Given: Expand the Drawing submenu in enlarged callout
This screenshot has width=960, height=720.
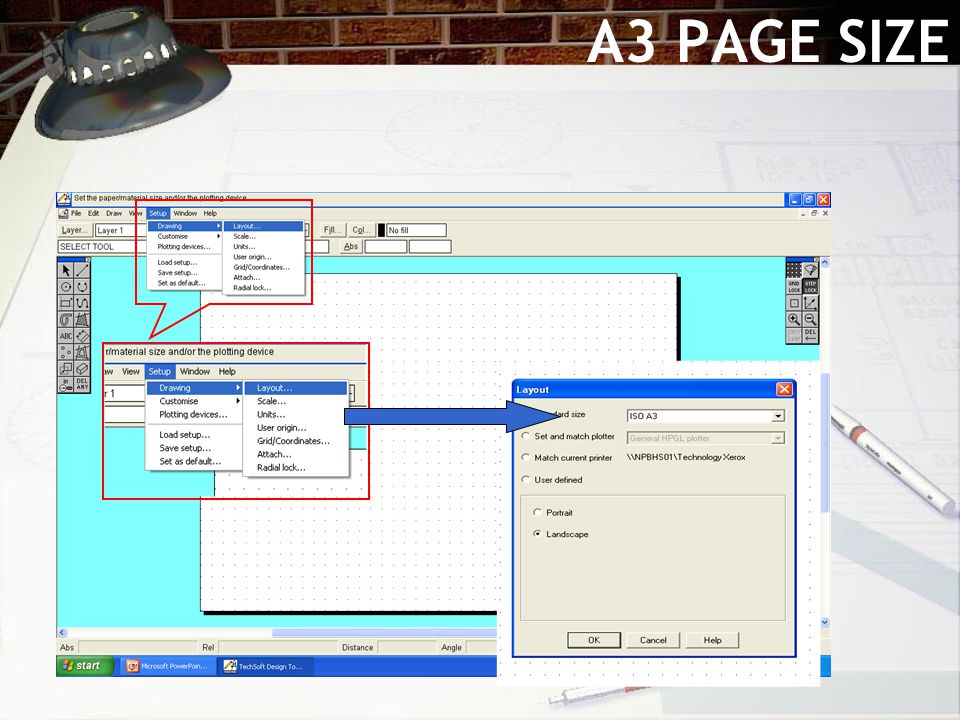Looking at the screenshot, I should tap(195, 388).
